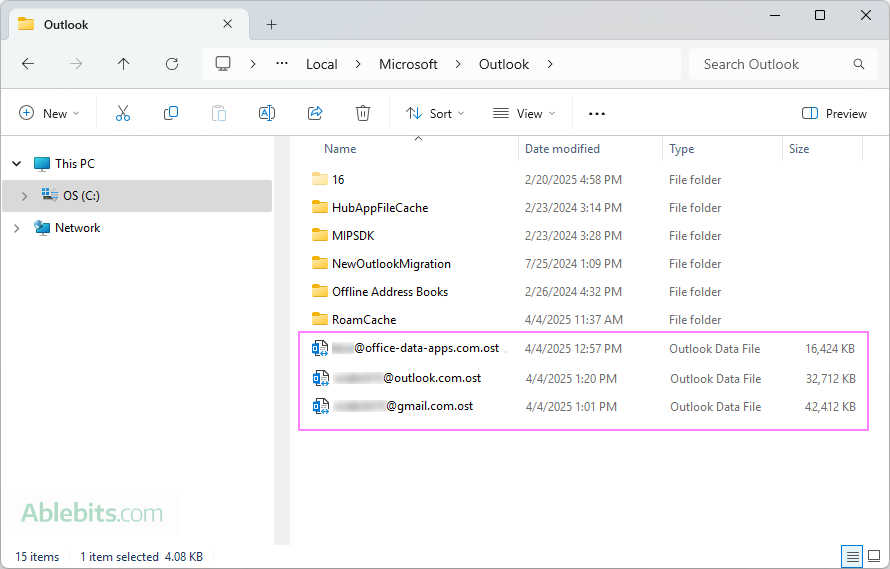Open the See more ellipsis menu
The height and width of the screenshot is (569, 890).
(597, 114)
